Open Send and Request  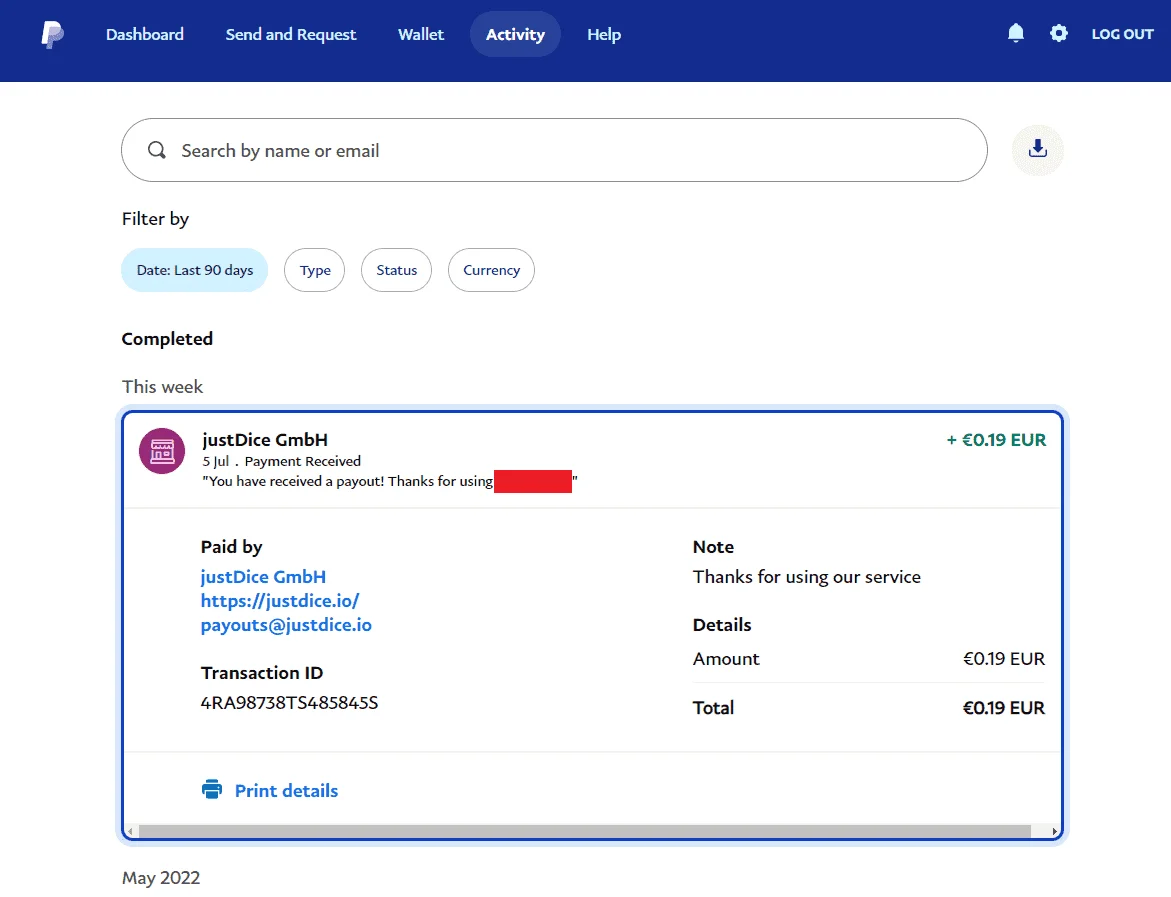point(291,34)
